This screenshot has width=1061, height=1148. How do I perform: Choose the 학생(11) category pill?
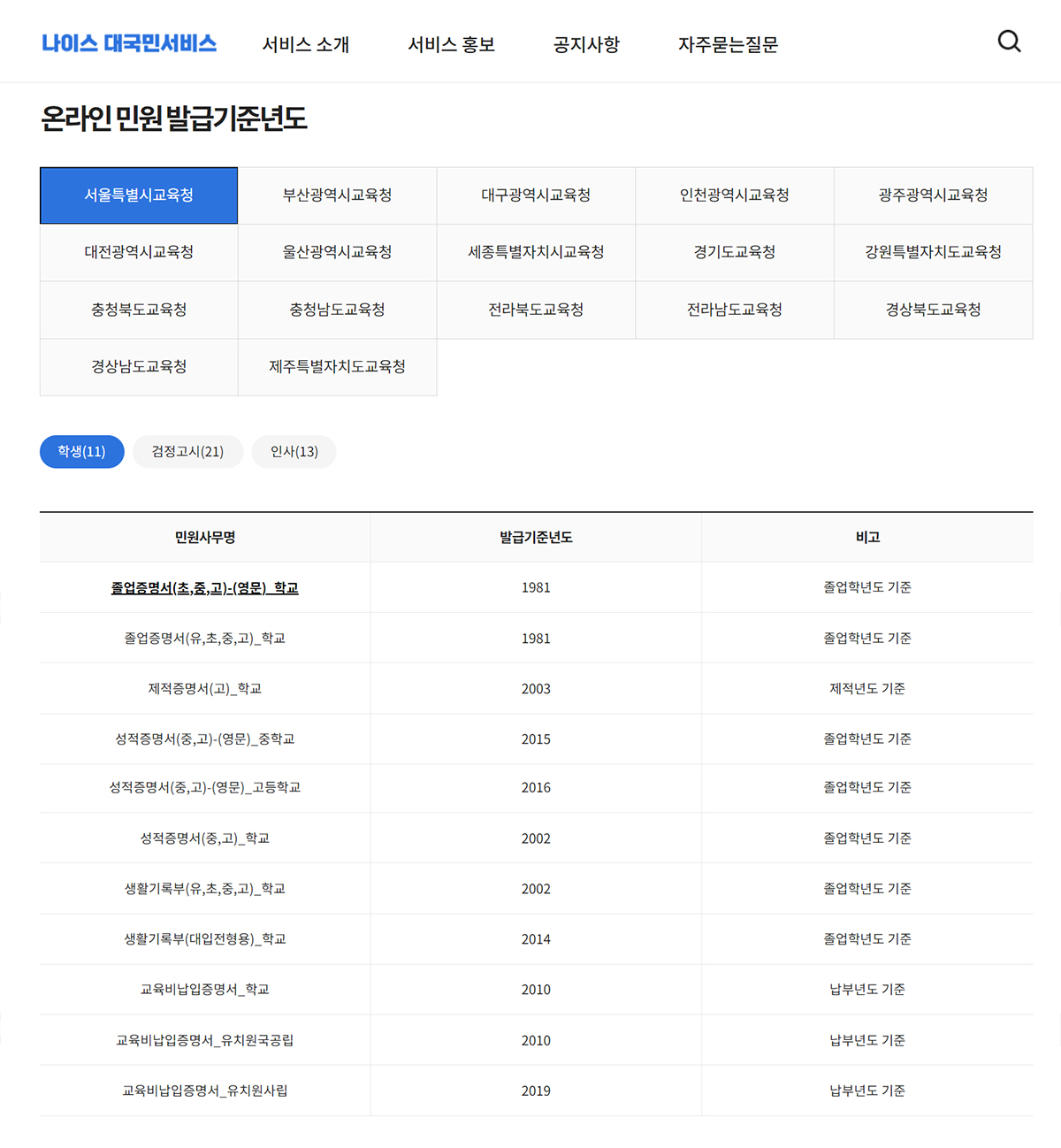(x=81, y=452)
